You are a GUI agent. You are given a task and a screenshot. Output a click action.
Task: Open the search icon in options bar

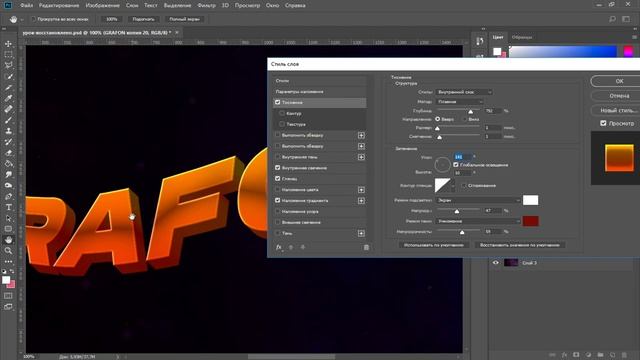612,19
